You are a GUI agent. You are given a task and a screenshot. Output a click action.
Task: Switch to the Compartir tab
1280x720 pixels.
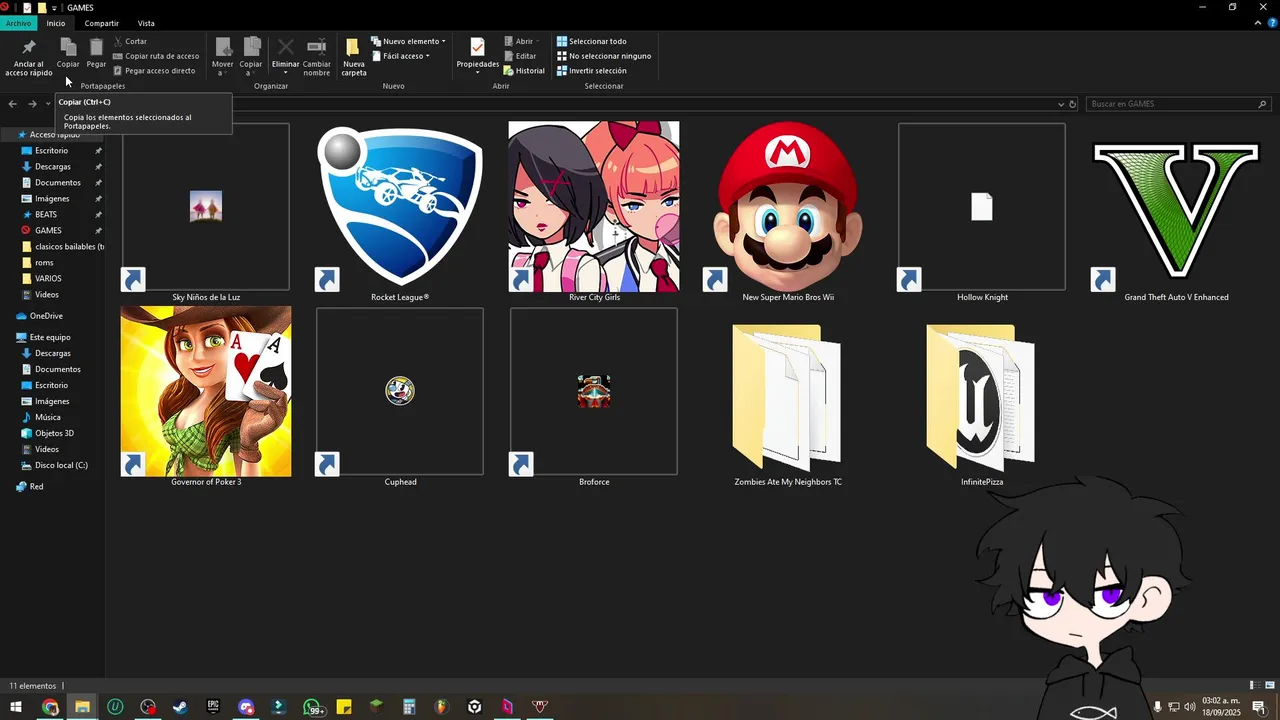click(102, 23)
